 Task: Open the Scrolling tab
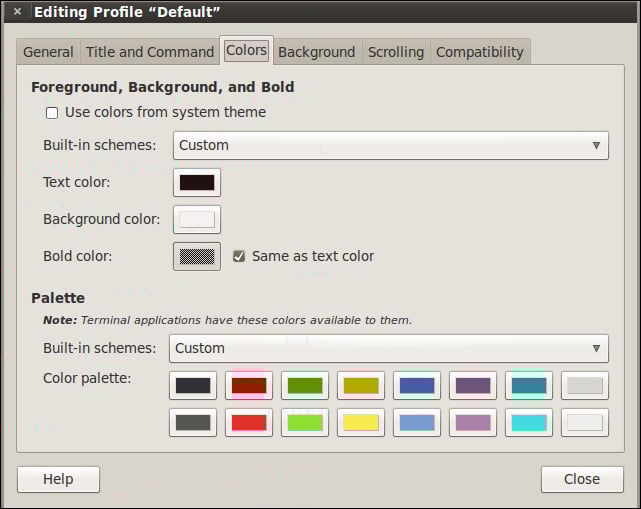pyautogui.click(x=396, y=52)
